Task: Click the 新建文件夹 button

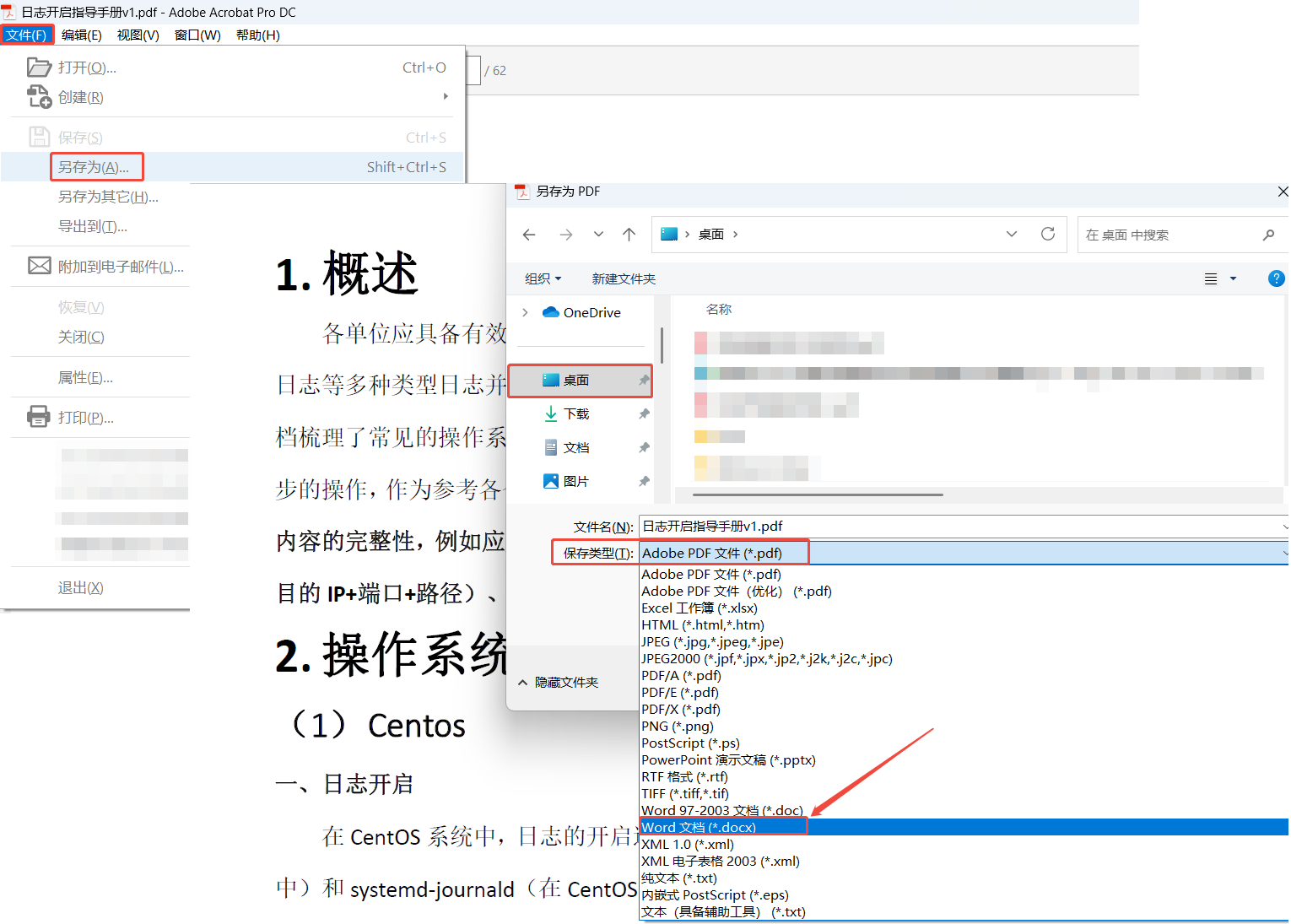Action: click(x=624, y=278)
